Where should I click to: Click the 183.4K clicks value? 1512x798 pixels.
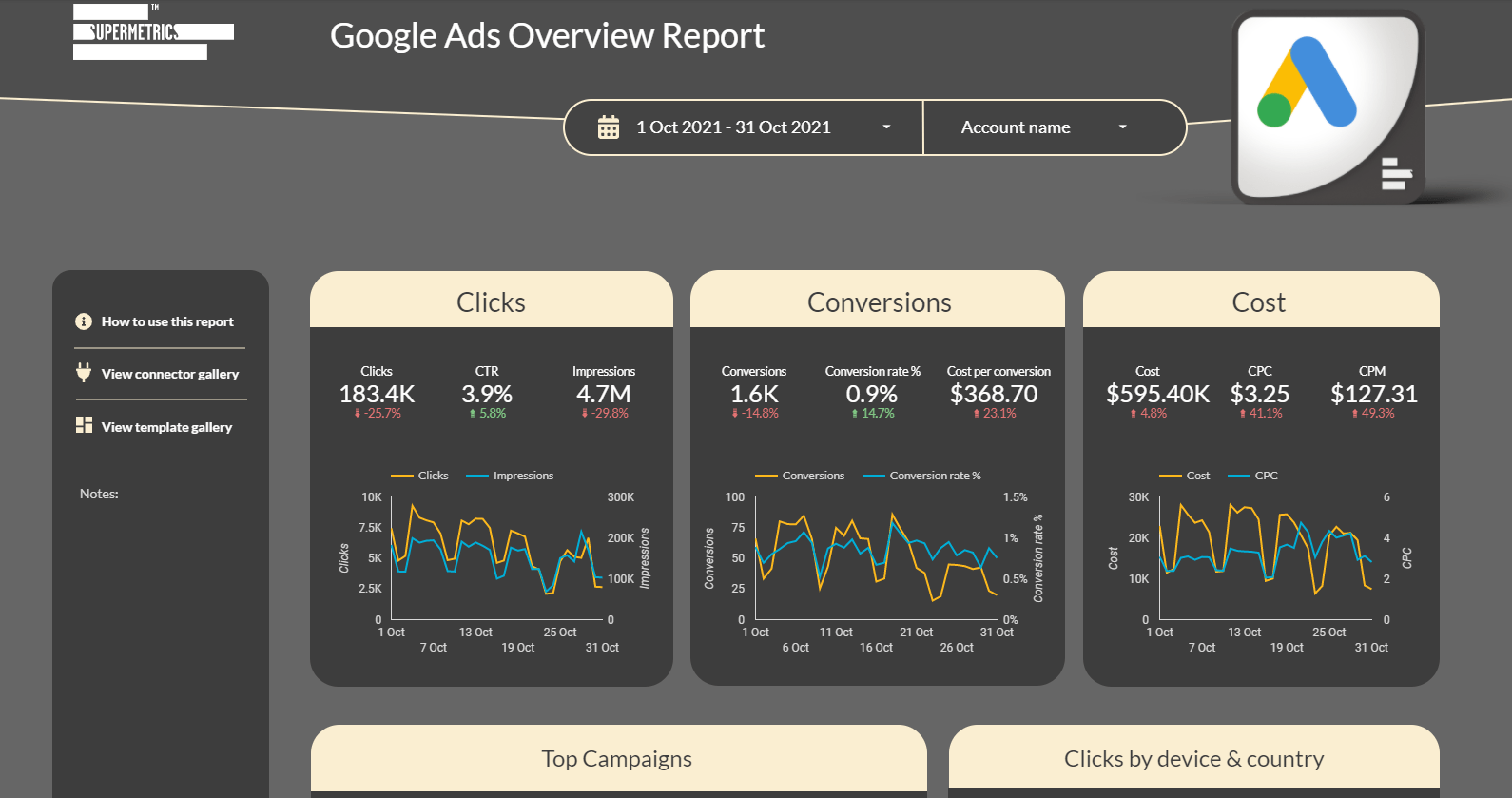click(377, 394)
